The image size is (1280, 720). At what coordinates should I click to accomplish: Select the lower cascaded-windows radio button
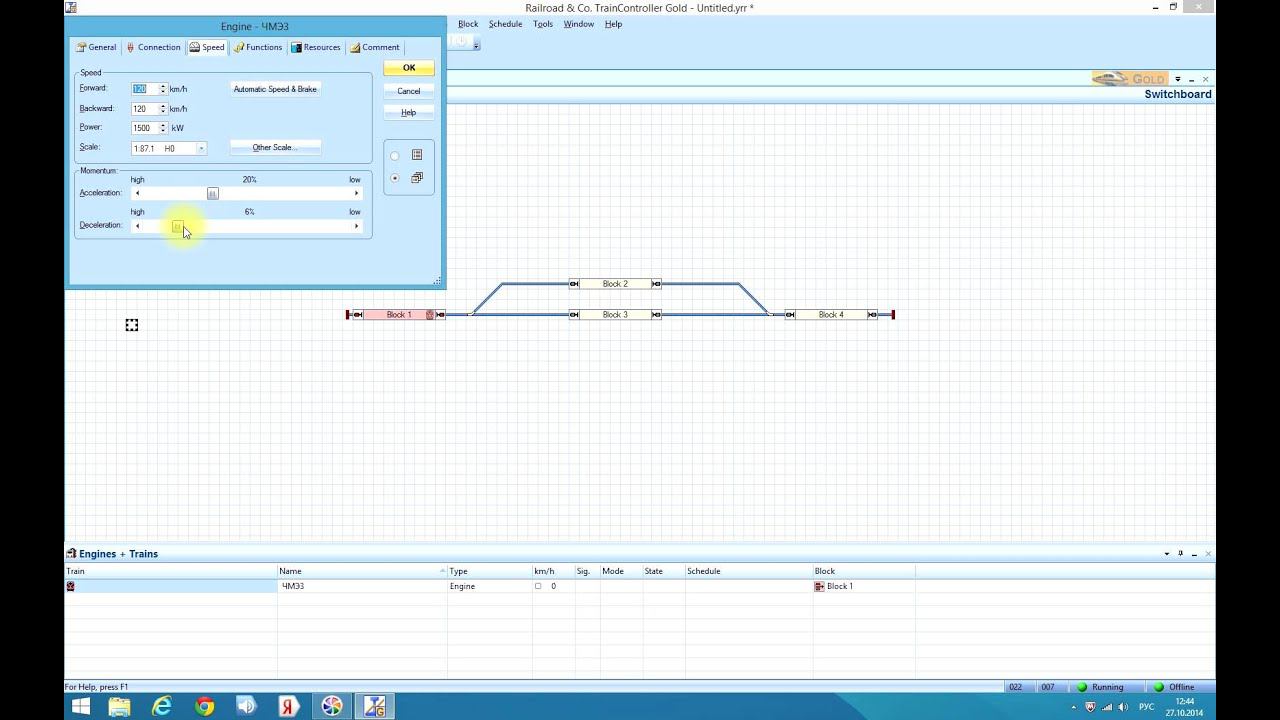(x=394, y=178)
